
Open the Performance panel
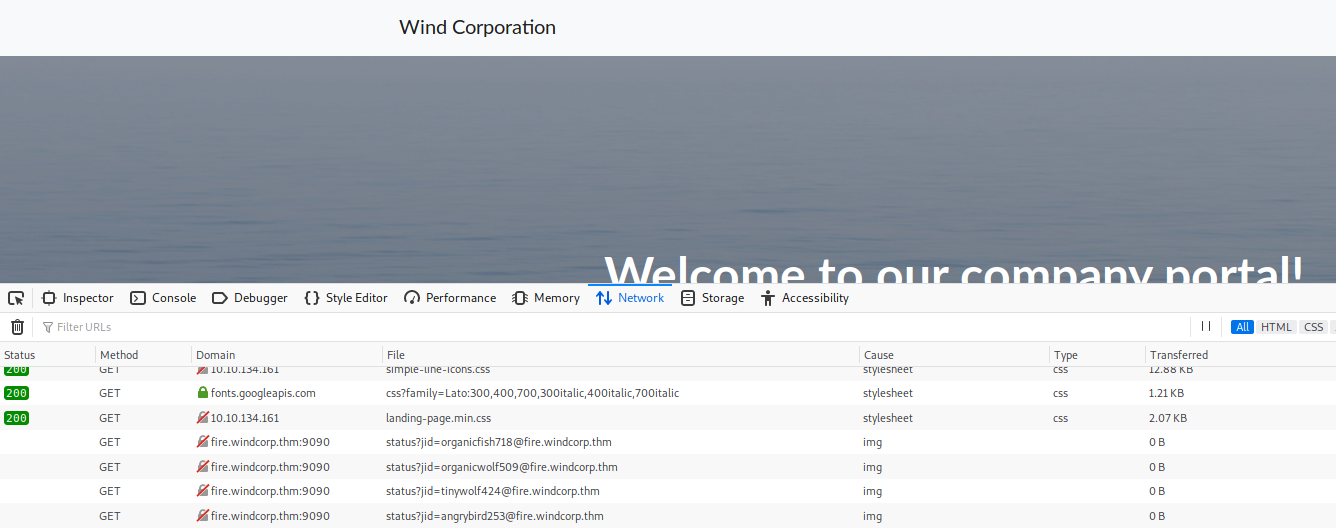pyautogui.click(x=450, y=298)
